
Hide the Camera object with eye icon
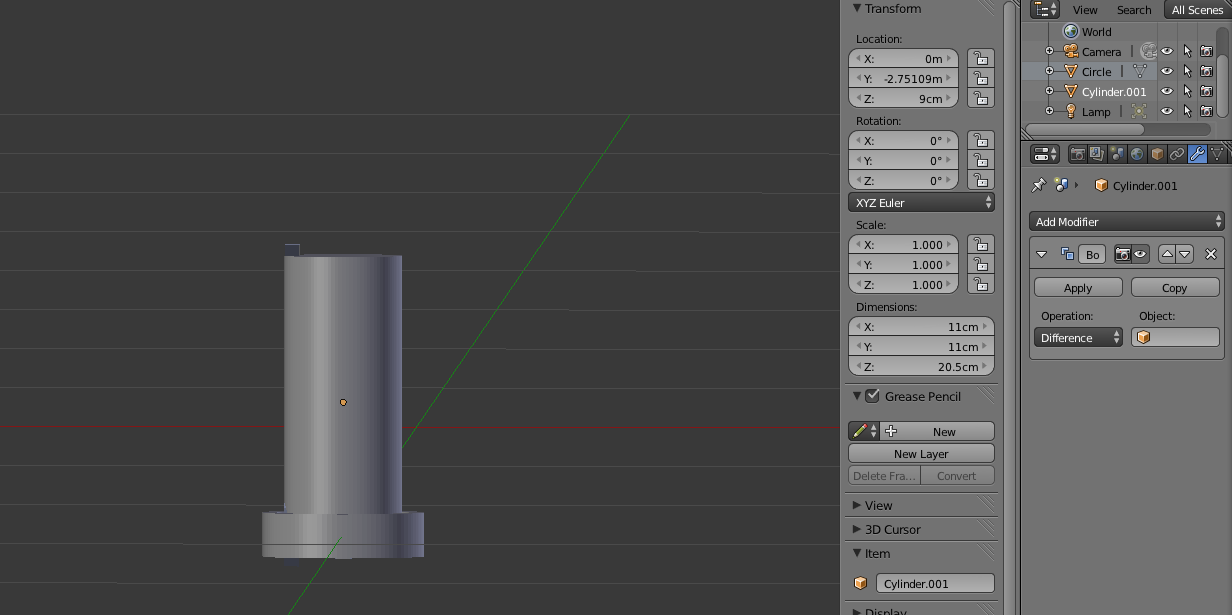[1167, 51]
